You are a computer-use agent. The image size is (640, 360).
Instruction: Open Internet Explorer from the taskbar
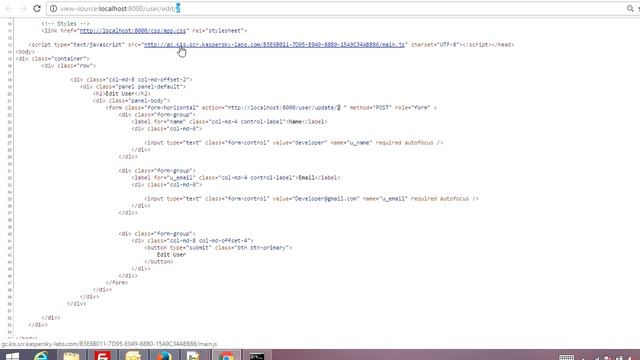pos(41,356)
